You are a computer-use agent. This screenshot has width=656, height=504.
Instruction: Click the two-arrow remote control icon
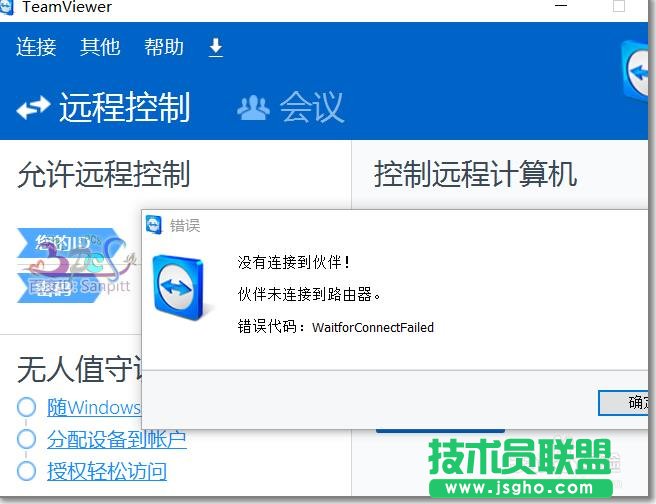pos(33,107)
